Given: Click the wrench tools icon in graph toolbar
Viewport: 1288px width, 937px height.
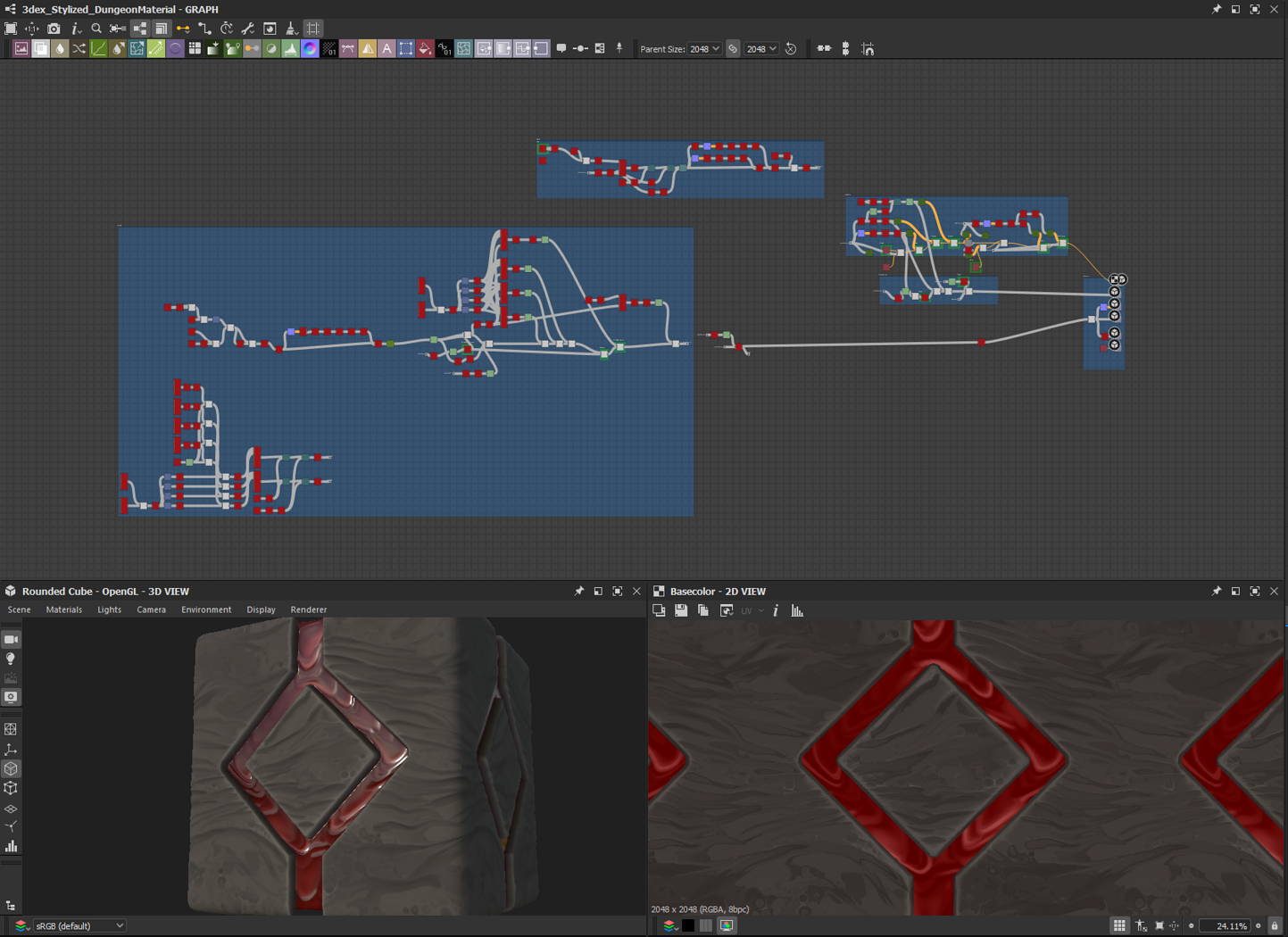Looking at the screenshot, I should pos(248,29).
